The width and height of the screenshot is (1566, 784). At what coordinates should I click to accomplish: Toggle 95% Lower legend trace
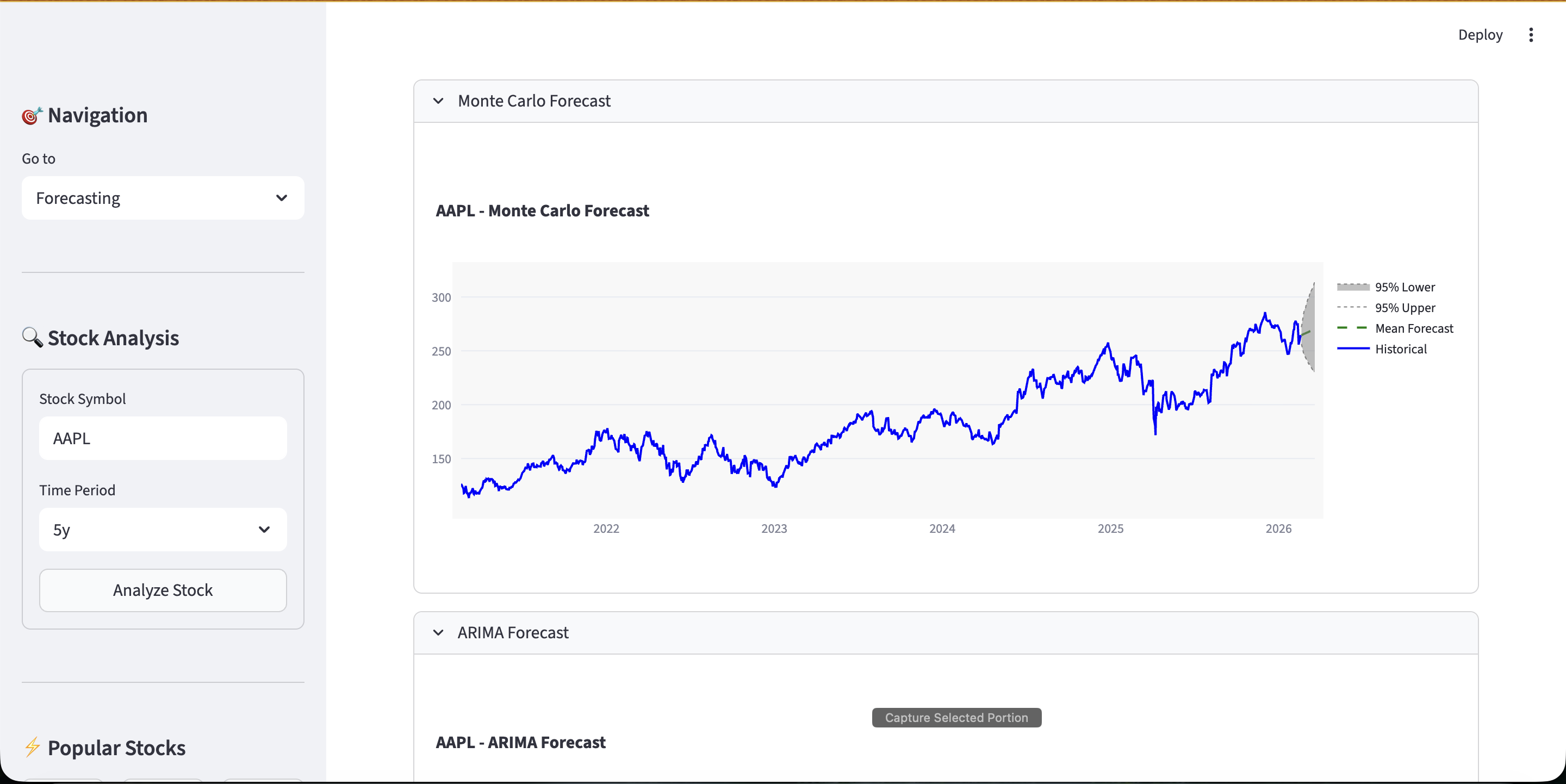pos(1405,287)
